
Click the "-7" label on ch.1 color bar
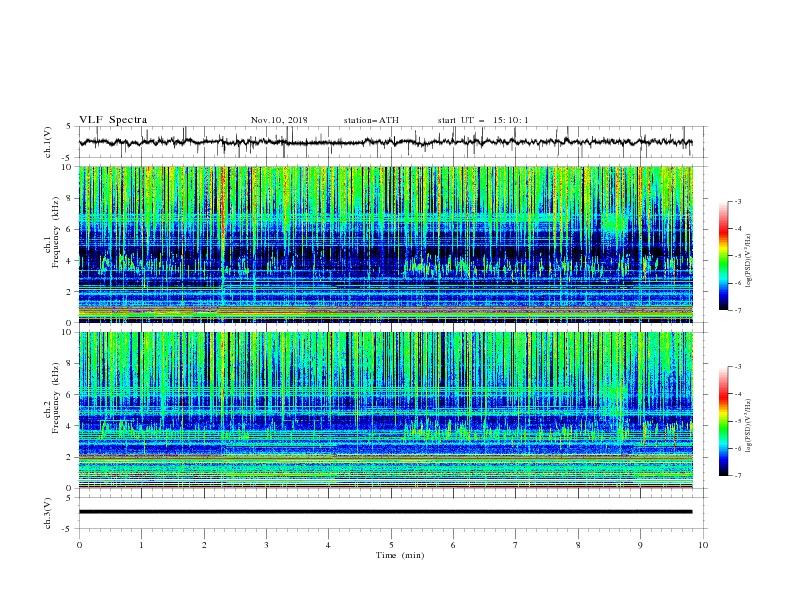(x=737, y=310)
